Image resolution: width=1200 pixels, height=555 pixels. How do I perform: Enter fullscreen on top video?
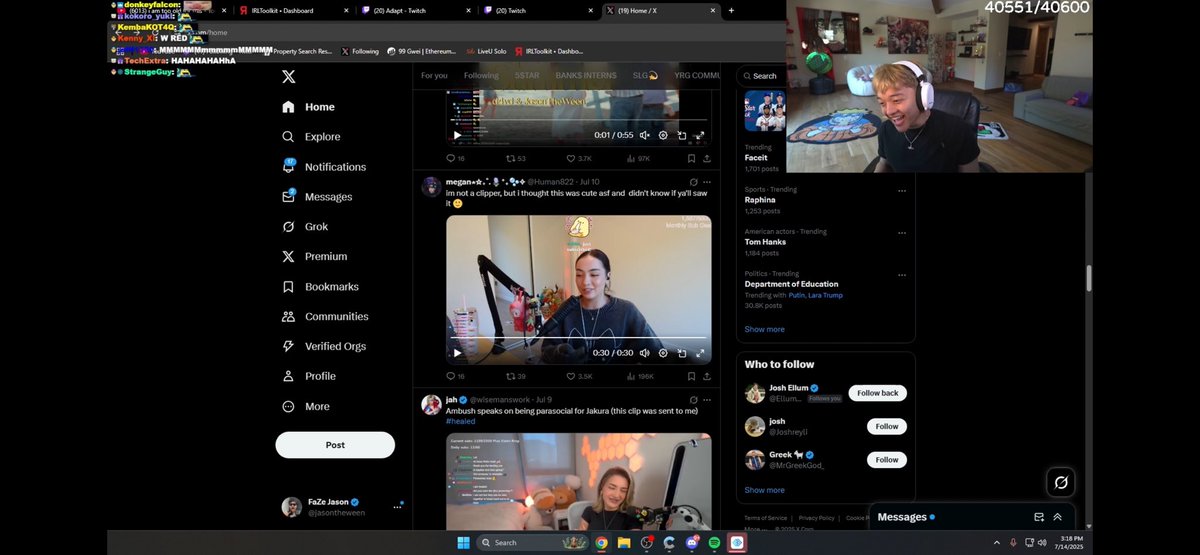700,135
